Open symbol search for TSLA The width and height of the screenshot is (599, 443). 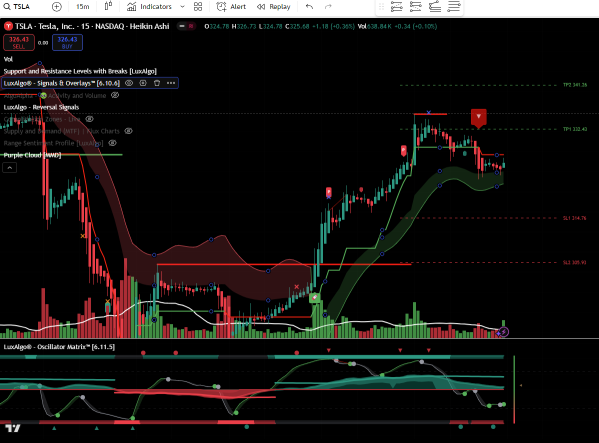pyautogui.click(x=17, y=6)
